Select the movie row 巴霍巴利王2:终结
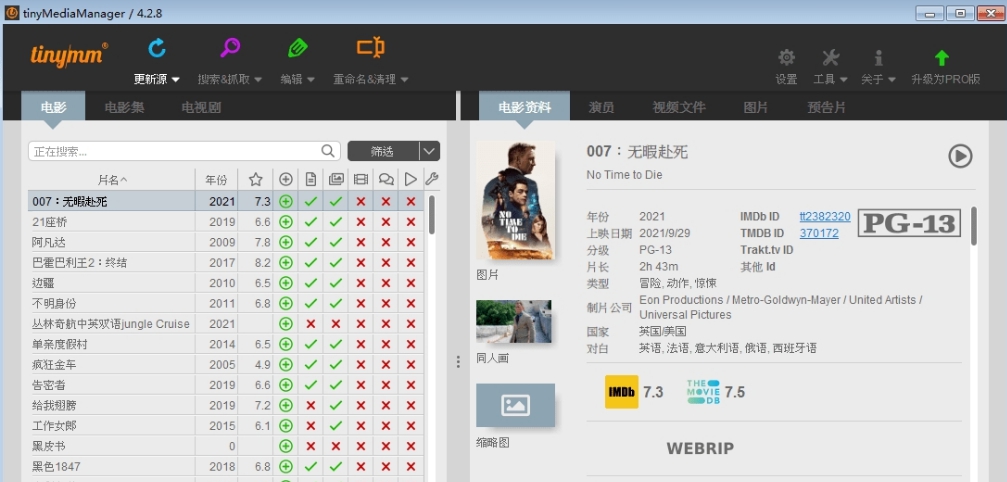This screenshot has width=1007, height=482. pos(225,263)
